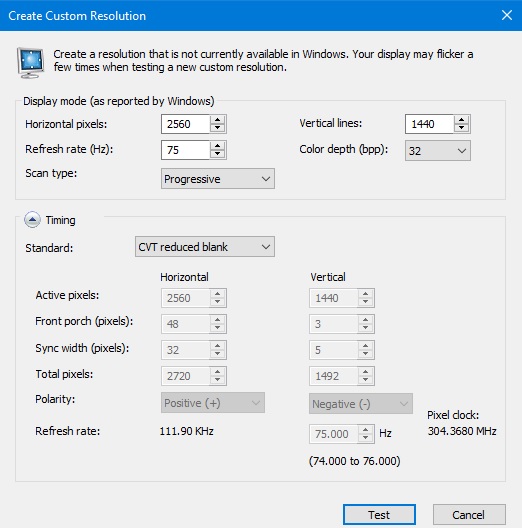Increase Horizontal pixels with up arrow

coord(218,120)
